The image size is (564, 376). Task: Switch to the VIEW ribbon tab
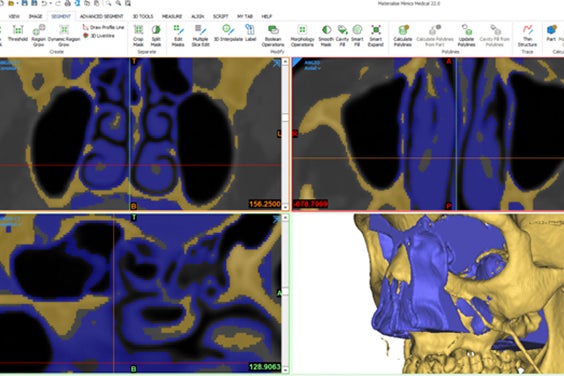(14, 16)
